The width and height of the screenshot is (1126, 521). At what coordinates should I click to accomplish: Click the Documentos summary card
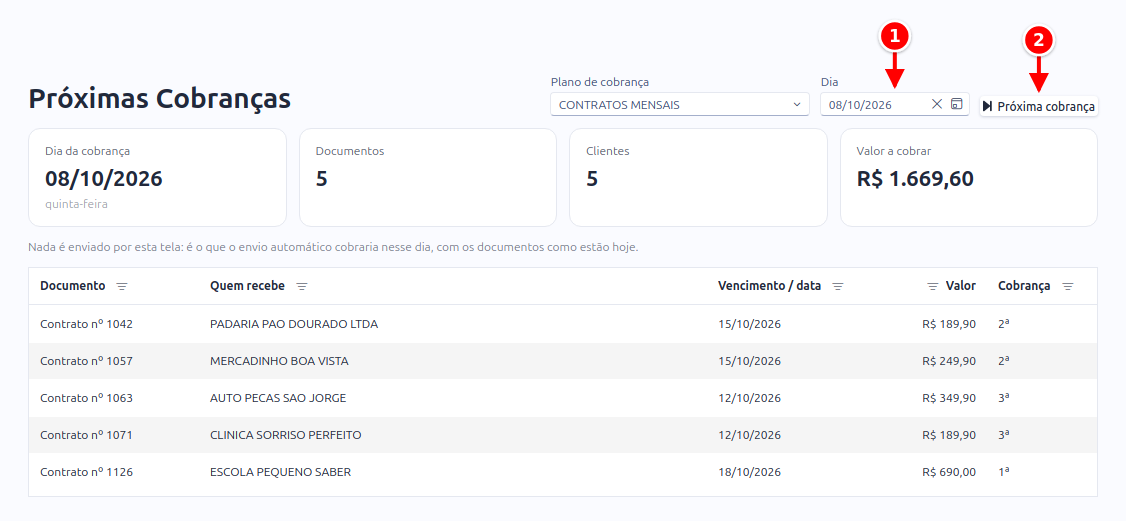(x=428, y=178)
